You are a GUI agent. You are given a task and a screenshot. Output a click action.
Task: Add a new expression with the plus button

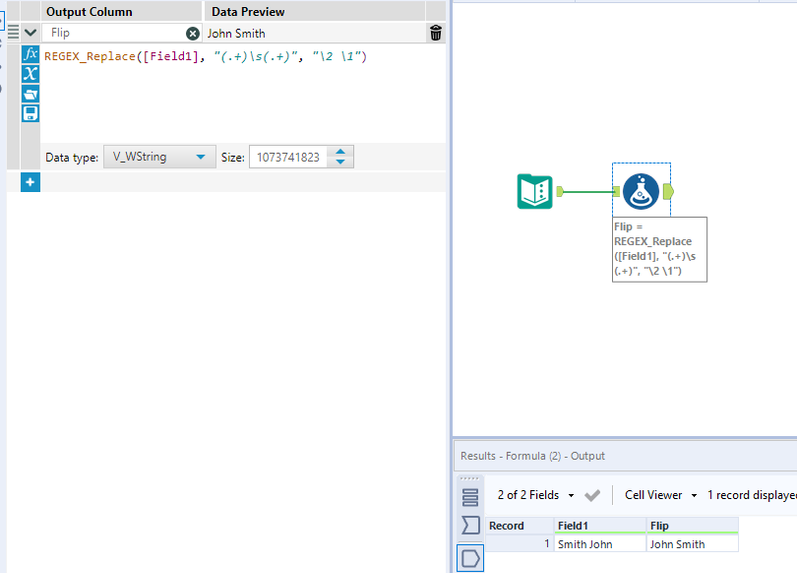30,182
